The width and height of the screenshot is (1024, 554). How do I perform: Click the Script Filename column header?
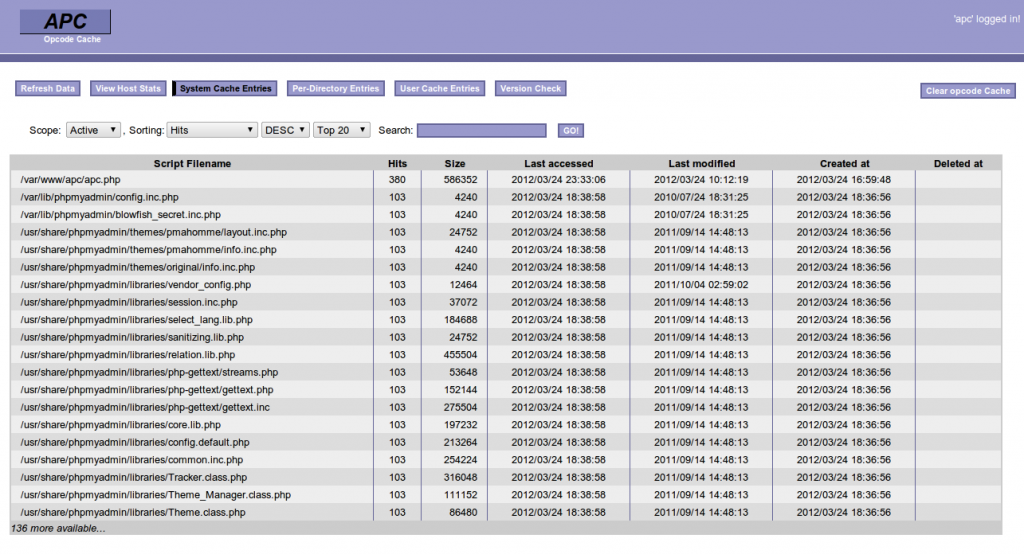192,163
